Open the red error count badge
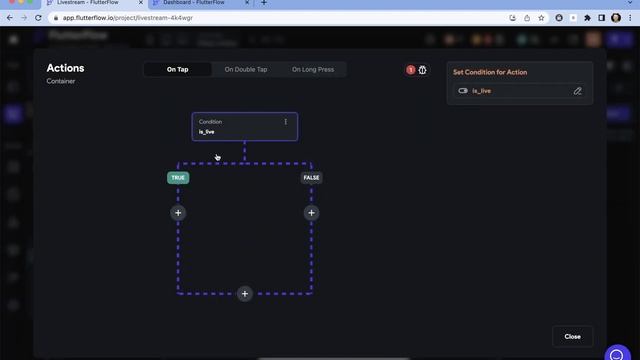This screenshot has height=360, width=640. pos(411,70)
